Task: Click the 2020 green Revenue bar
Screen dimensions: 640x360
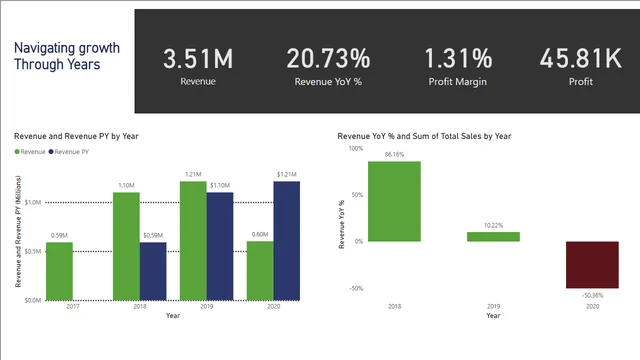Action: coord(260,271)
